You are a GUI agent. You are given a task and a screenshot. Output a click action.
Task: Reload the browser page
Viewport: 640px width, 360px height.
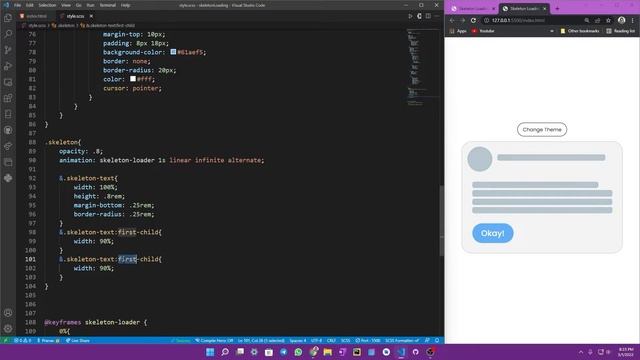coord(473,20)
